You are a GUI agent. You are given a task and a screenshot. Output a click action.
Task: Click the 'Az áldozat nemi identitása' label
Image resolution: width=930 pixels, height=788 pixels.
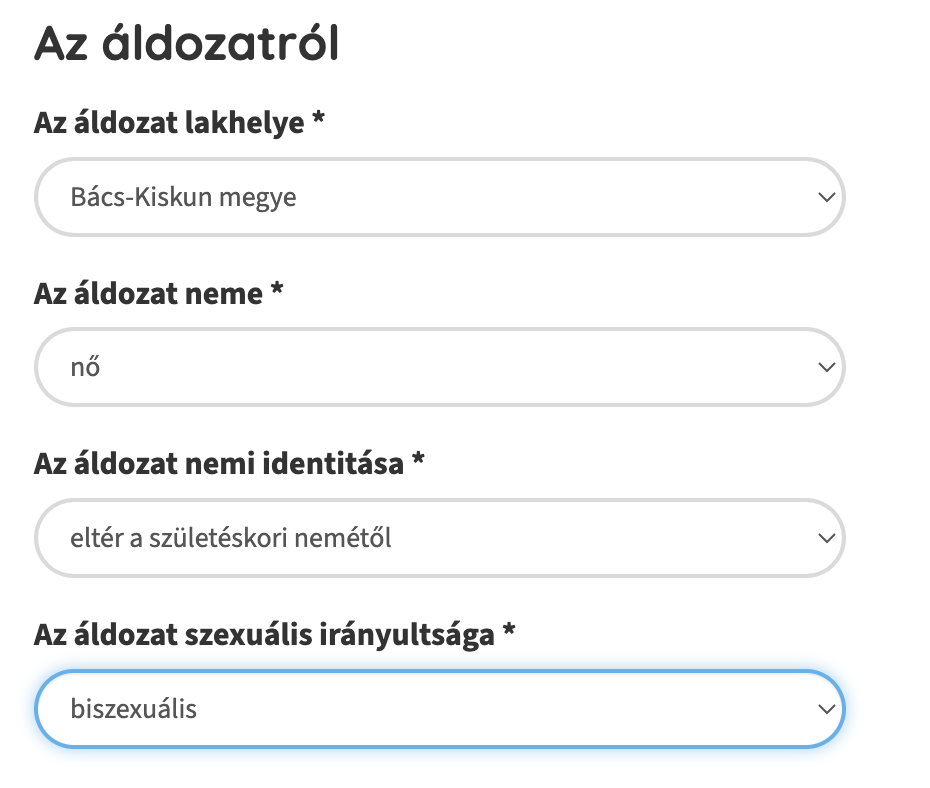[x=218, y=464]
